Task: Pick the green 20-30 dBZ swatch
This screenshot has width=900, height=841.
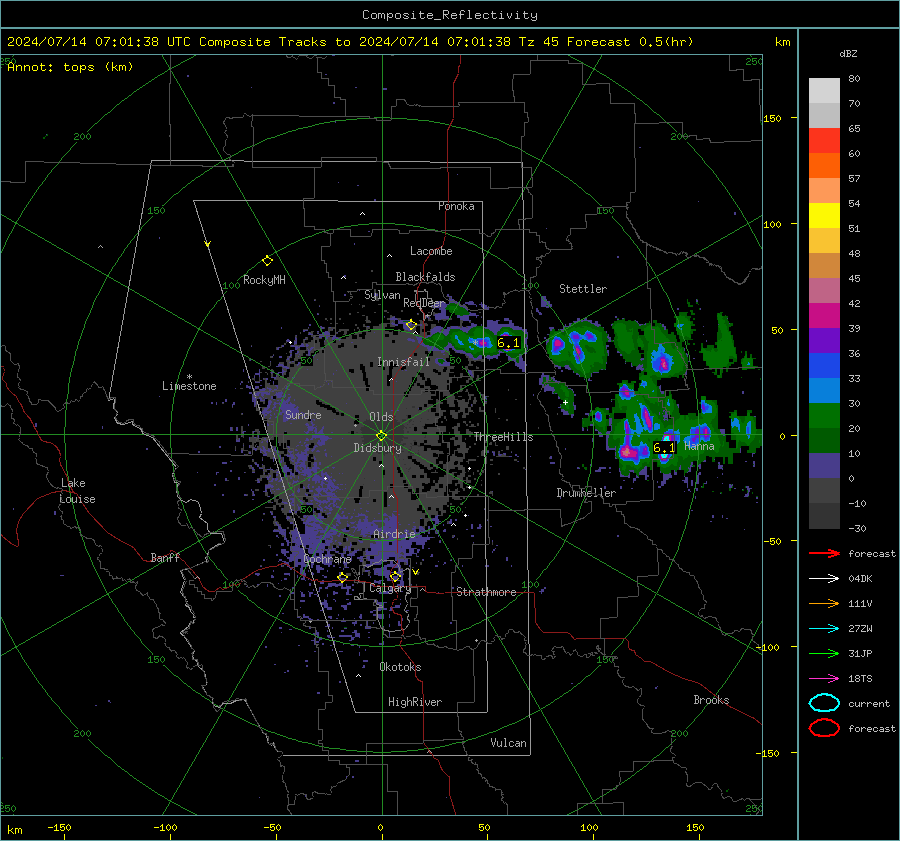Action: tap(824, 415)
